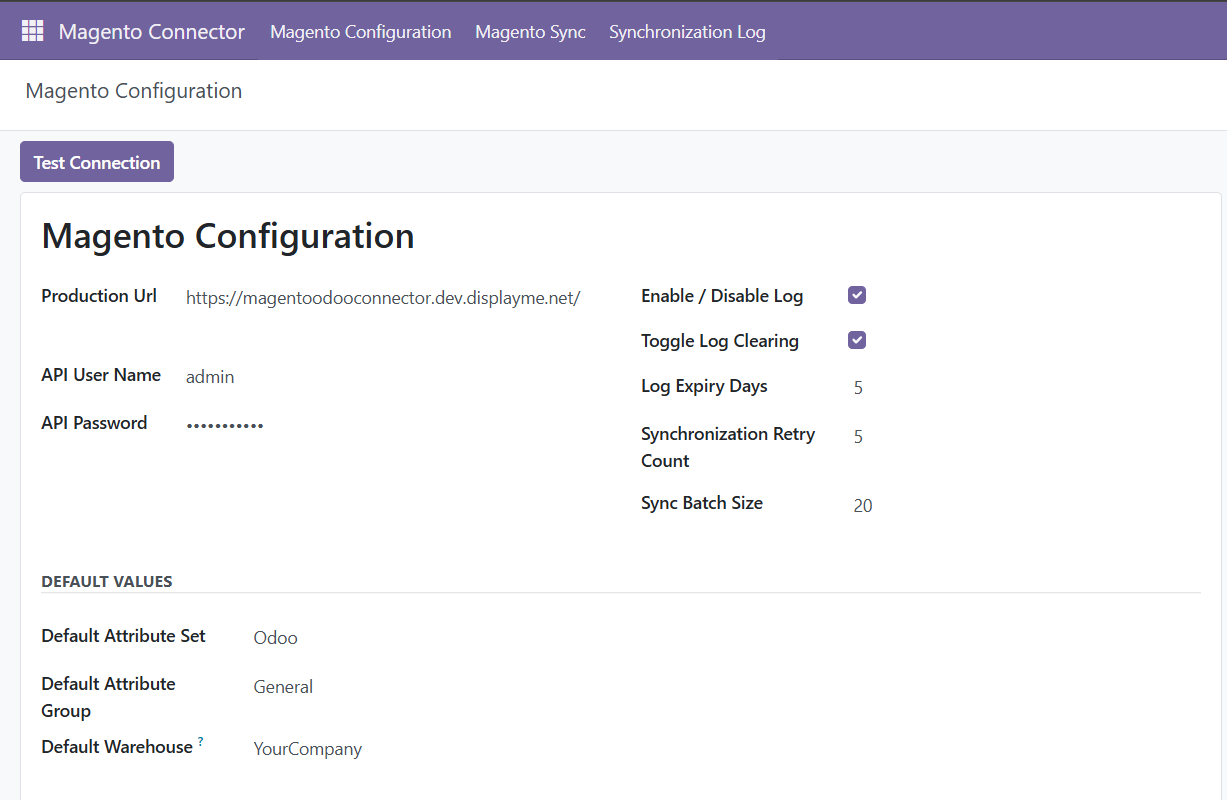Click the Enable / Disable Log label

coord(722,296)
